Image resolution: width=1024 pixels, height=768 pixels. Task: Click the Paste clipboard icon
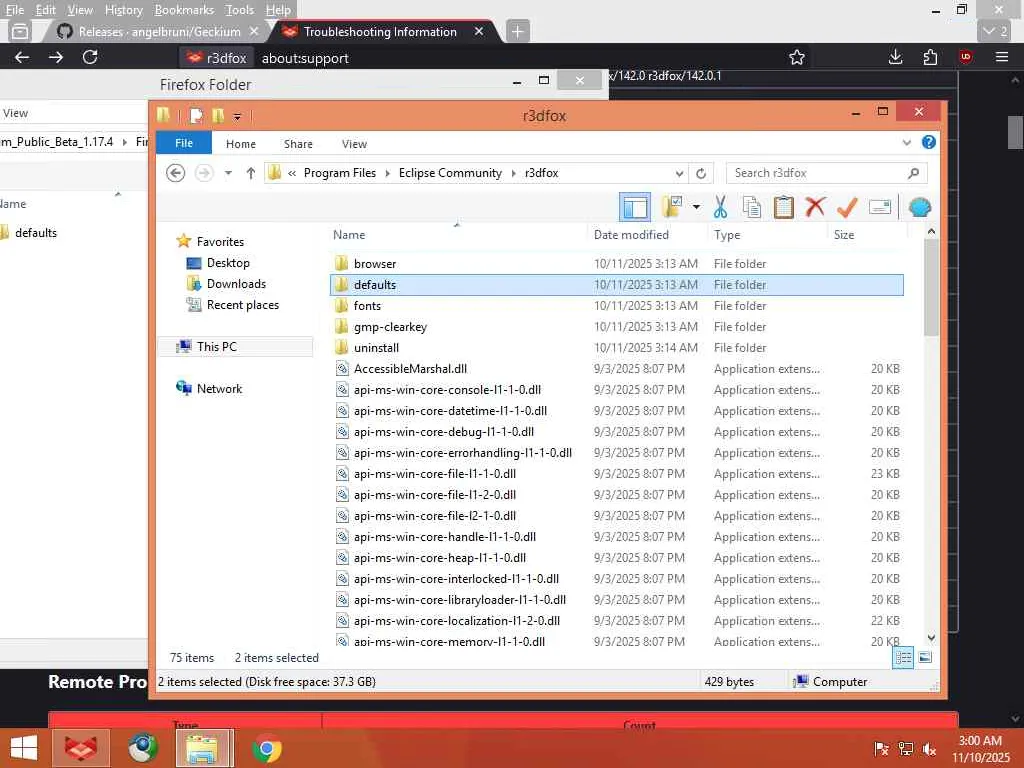(x=783, y=207)
